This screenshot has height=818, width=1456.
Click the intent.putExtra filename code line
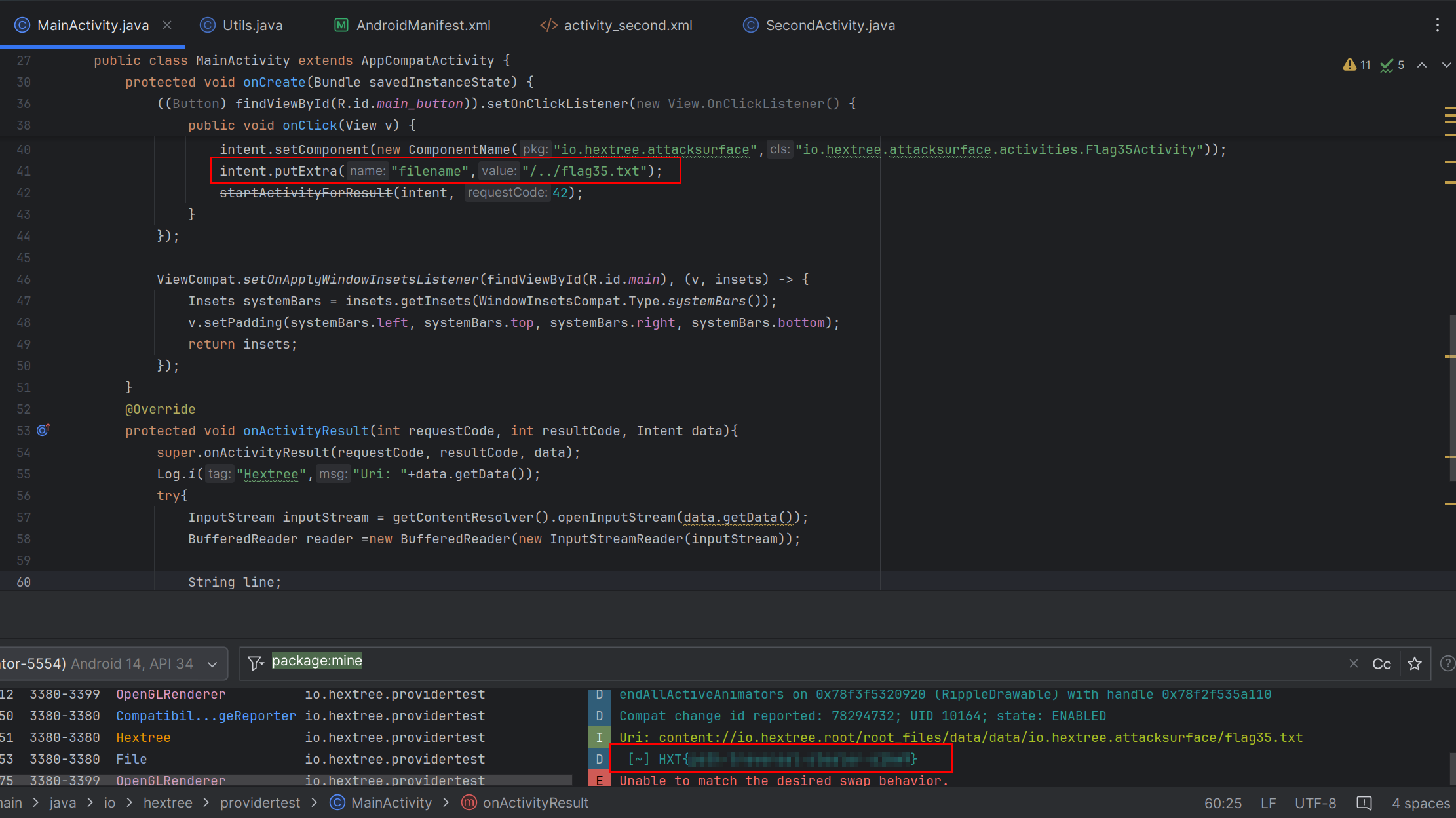[441, 171]
